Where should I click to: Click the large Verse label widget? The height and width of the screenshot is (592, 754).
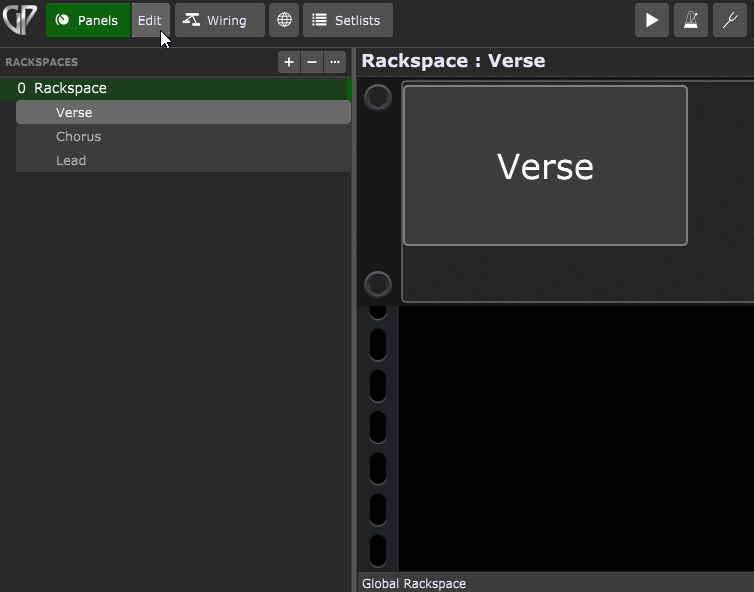click(x=545, y=166)
